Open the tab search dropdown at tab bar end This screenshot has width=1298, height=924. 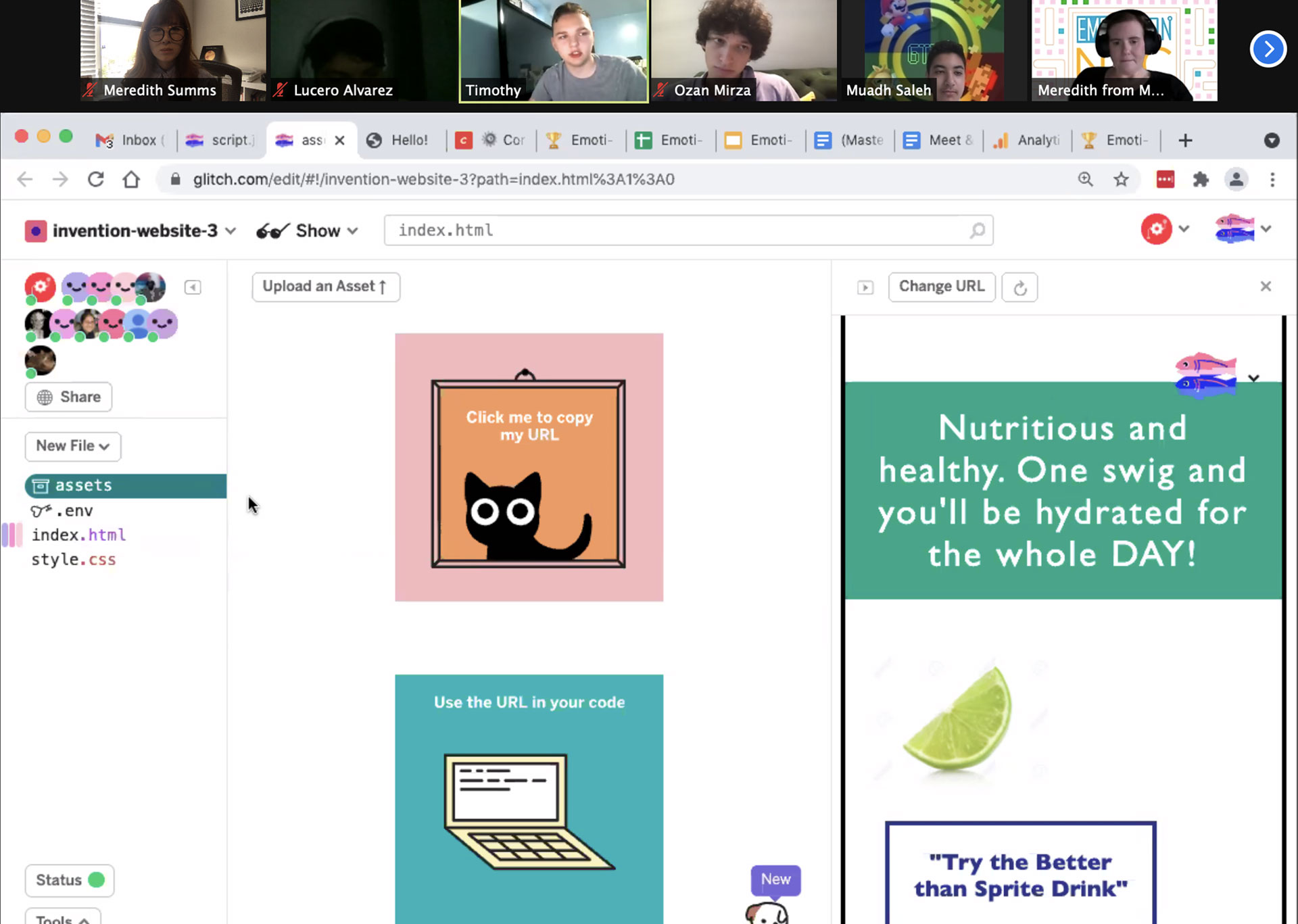pyautogui.click(x=1272, y=140)
